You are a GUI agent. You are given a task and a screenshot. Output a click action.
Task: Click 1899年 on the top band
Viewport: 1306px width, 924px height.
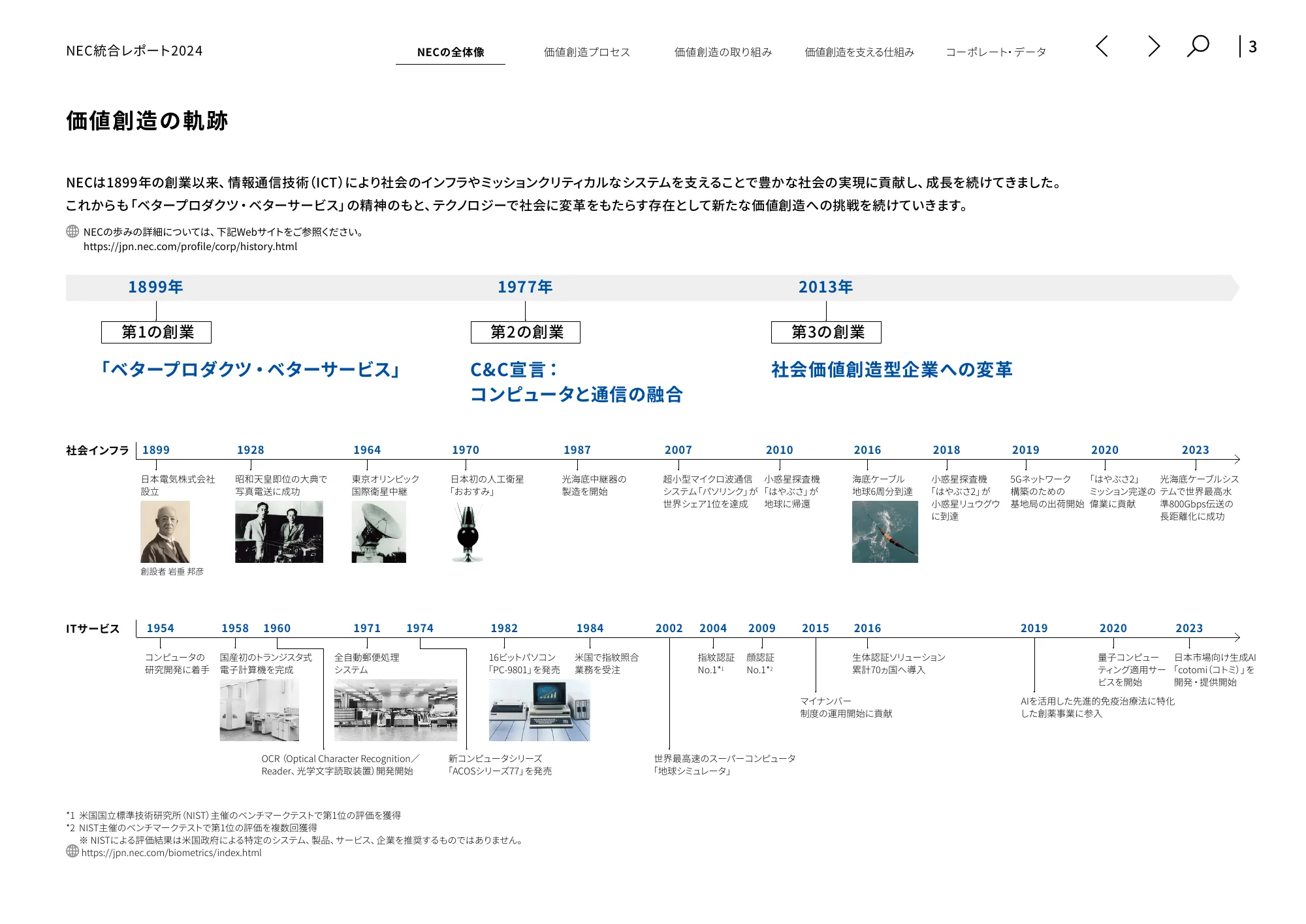(155, 287)
